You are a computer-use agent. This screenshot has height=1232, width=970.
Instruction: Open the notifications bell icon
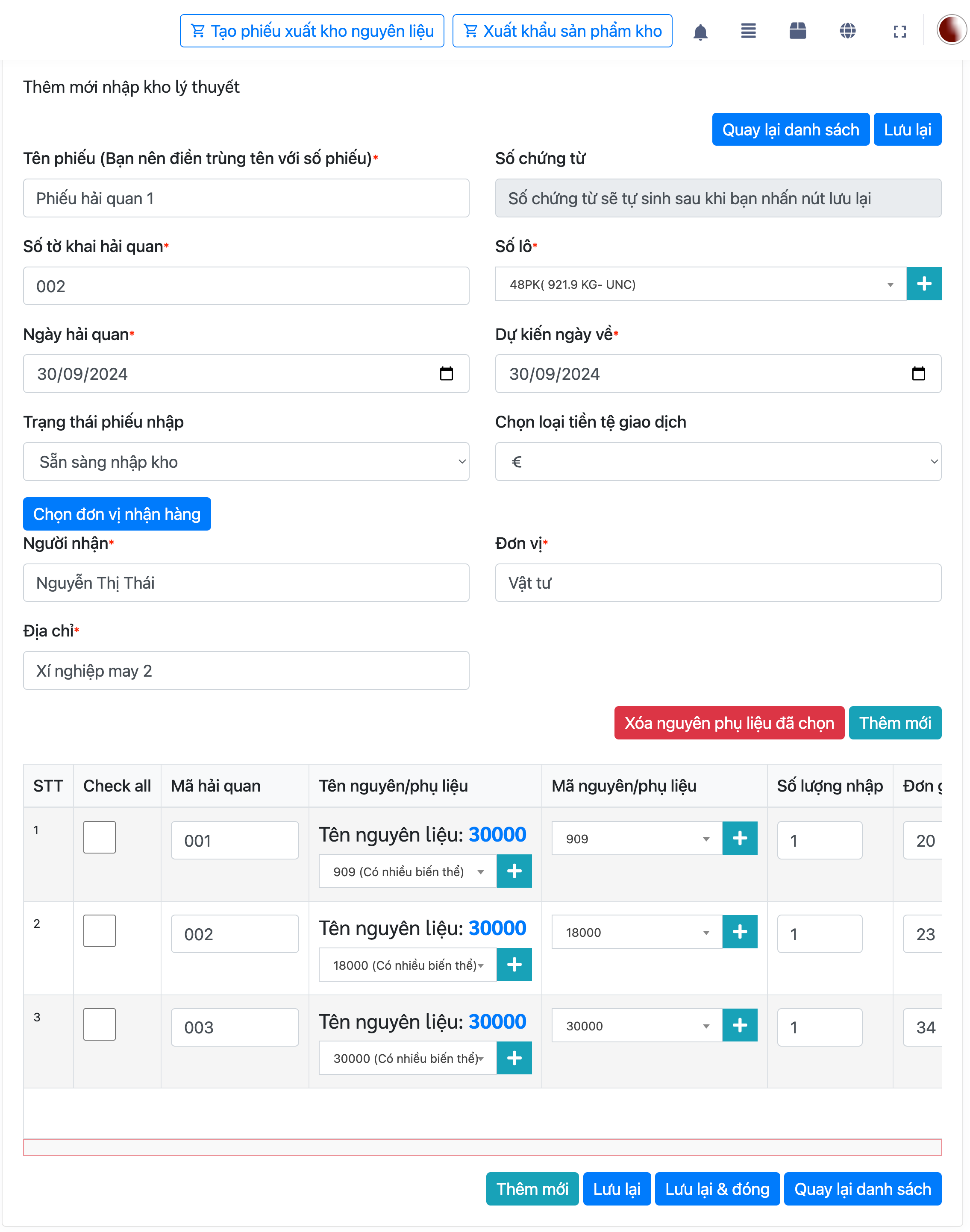[700, 32]
